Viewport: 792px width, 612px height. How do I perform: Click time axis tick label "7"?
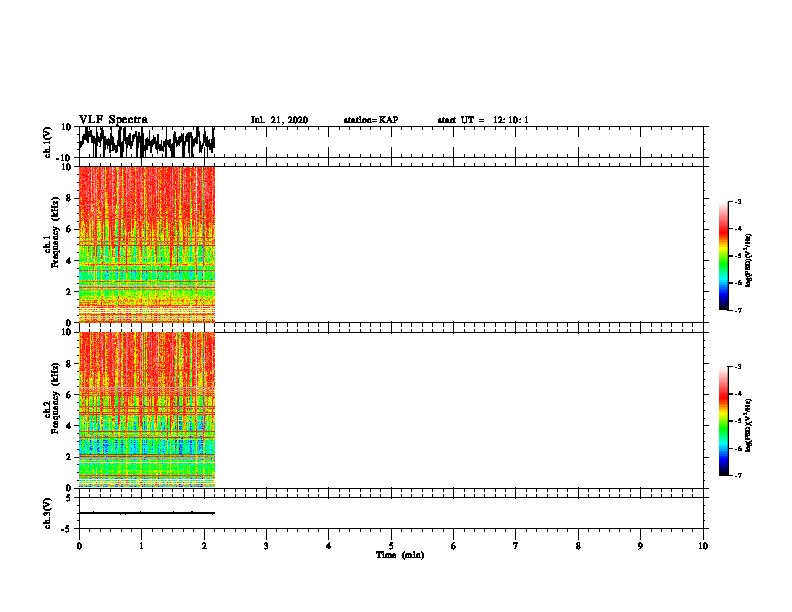[x=516, y=545]
